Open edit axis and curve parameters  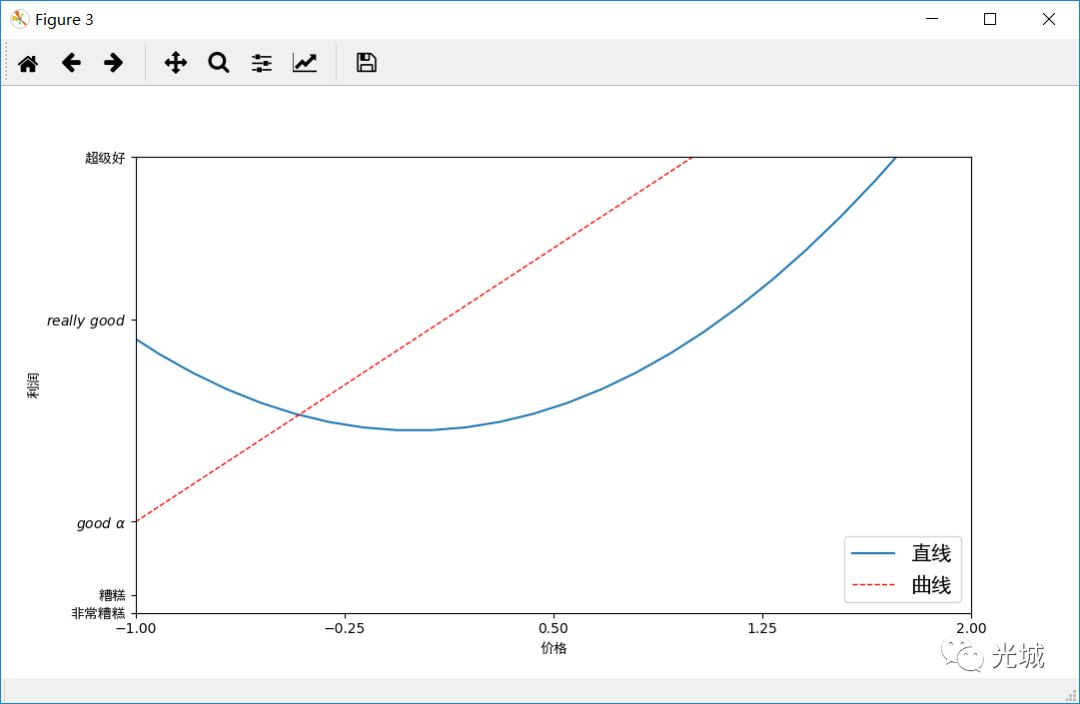click(304, 63)
